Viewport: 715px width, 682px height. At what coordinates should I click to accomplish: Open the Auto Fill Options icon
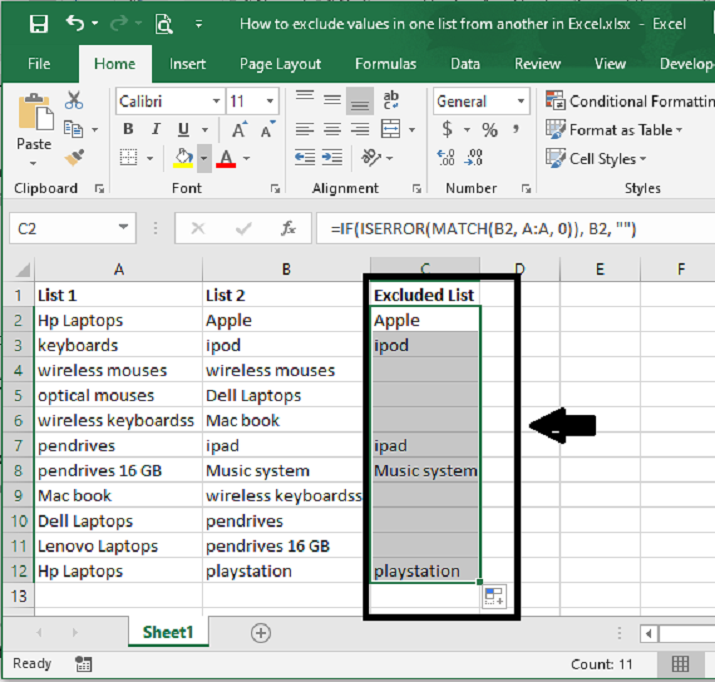tap(494, 597)
